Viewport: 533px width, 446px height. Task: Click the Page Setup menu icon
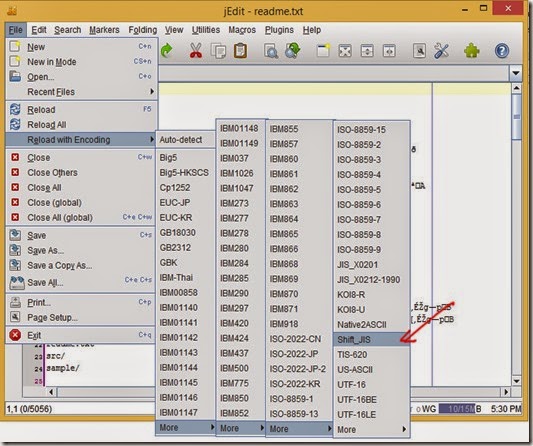coord(15,317)
